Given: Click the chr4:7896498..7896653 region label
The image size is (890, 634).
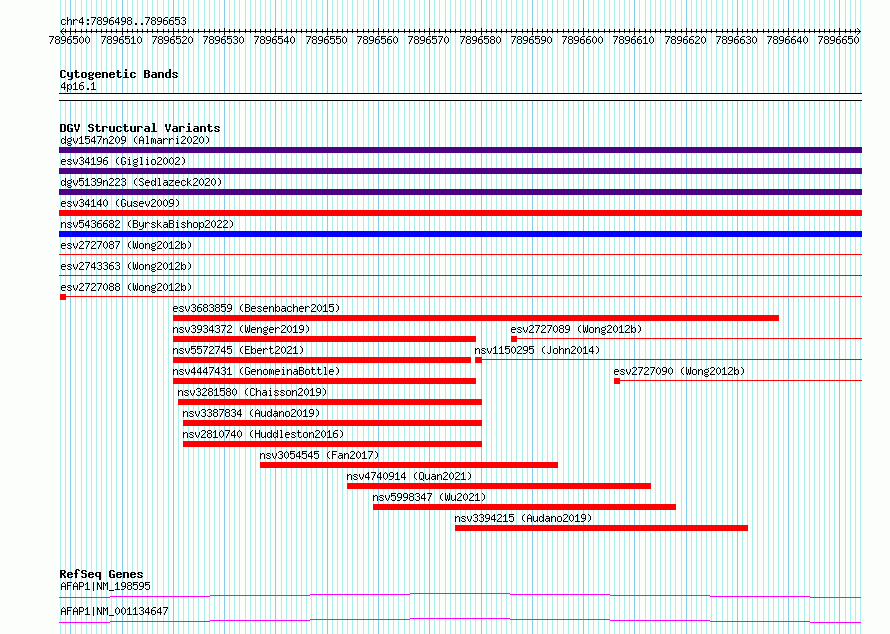Looking at the screenshot, I should point(123,21).
